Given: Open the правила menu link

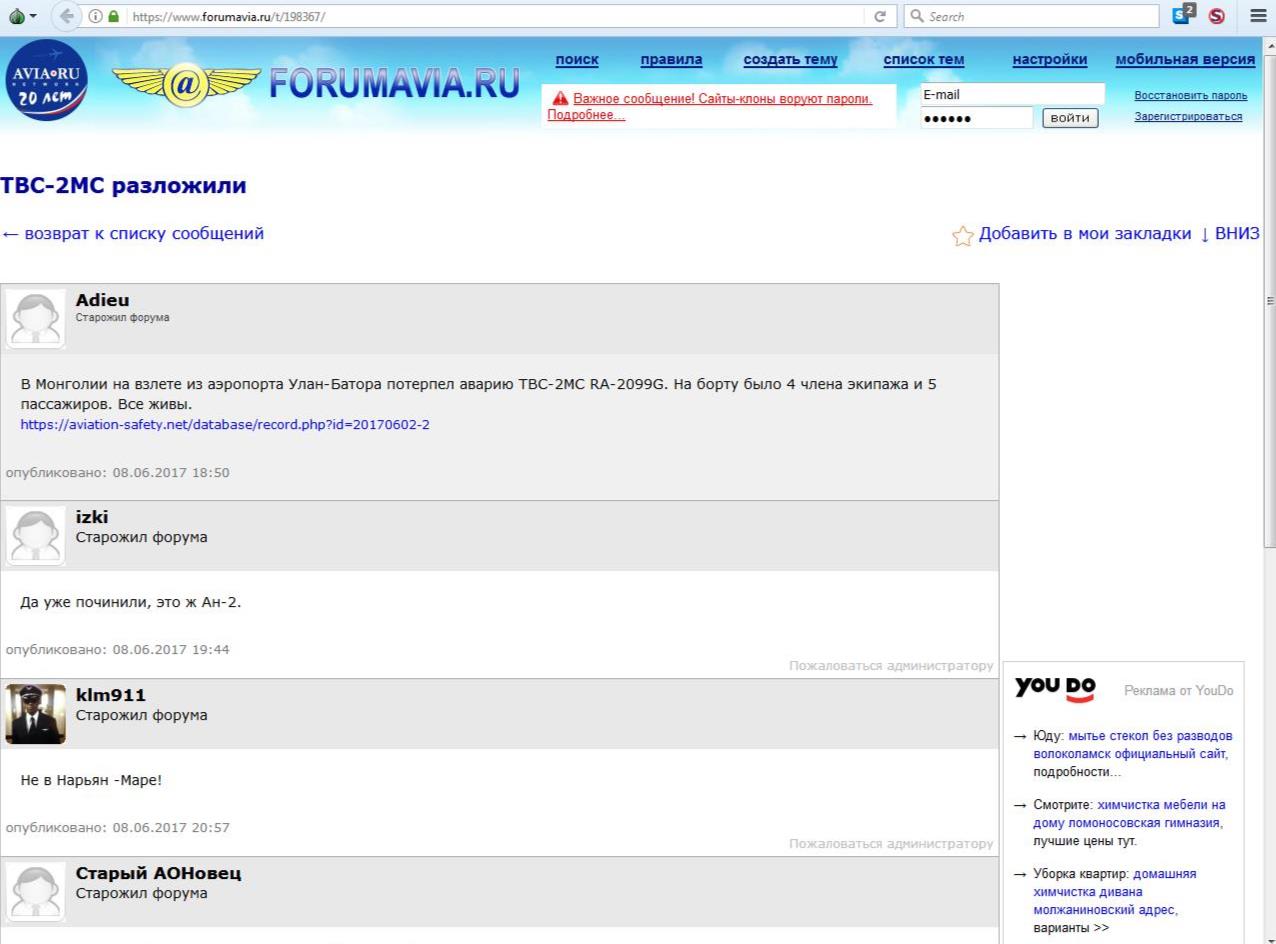Looking at the screenshot, I should click(671, 60).
